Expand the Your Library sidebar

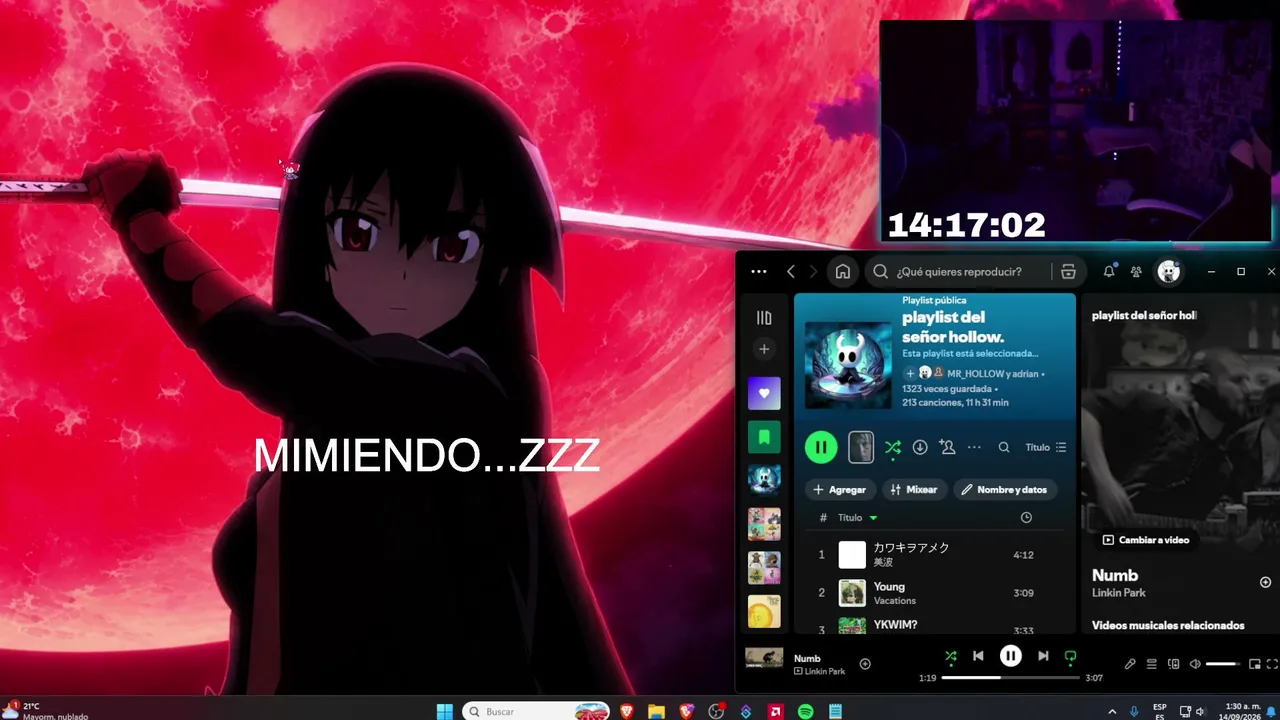(x=764, y=318)
